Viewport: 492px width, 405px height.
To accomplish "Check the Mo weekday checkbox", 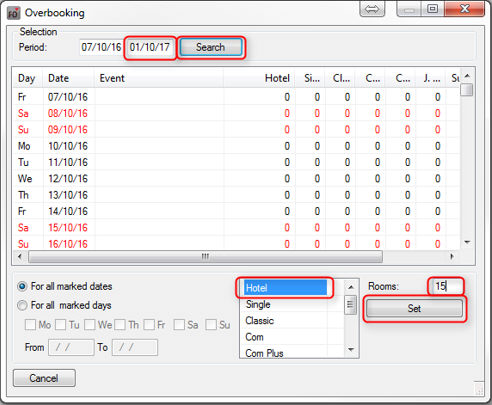I will point(30,324).
